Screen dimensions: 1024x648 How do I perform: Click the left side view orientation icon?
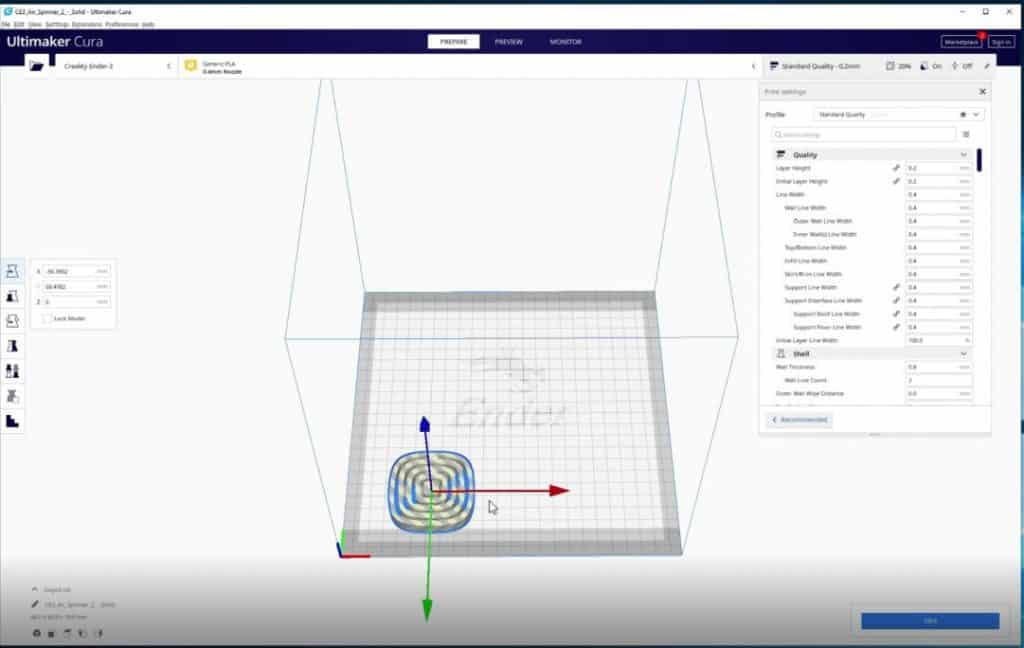coord(83,633)
